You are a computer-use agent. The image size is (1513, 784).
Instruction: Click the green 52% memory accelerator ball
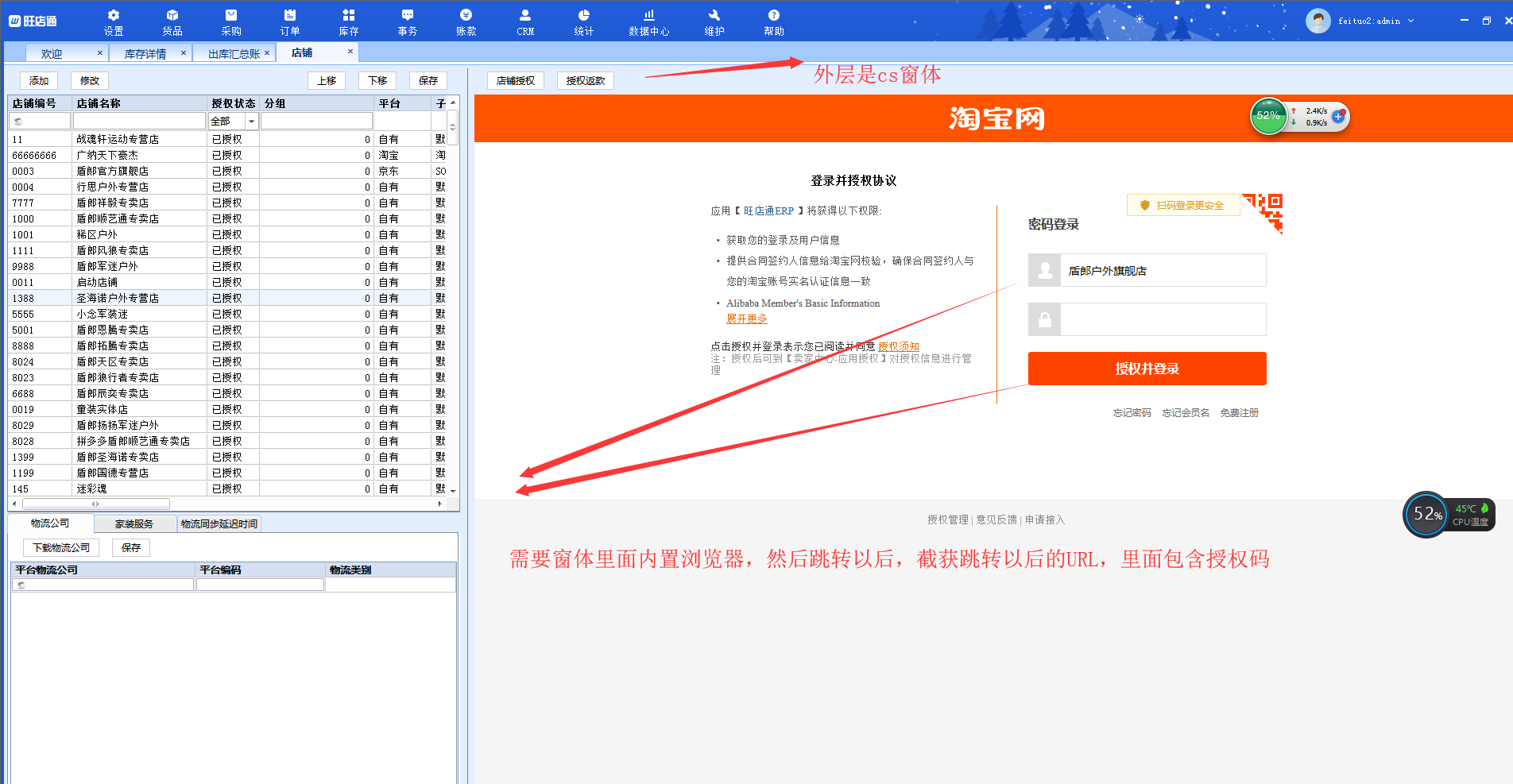[x=1268, y=116]
